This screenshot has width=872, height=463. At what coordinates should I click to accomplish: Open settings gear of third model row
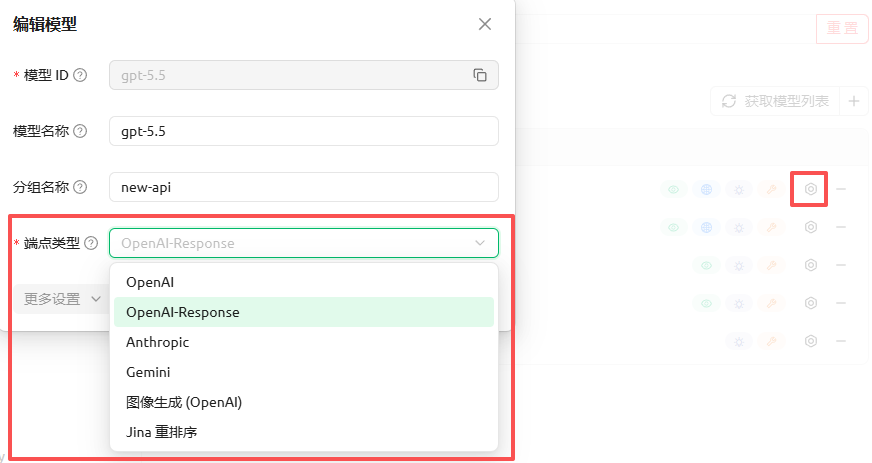point(811,265)
